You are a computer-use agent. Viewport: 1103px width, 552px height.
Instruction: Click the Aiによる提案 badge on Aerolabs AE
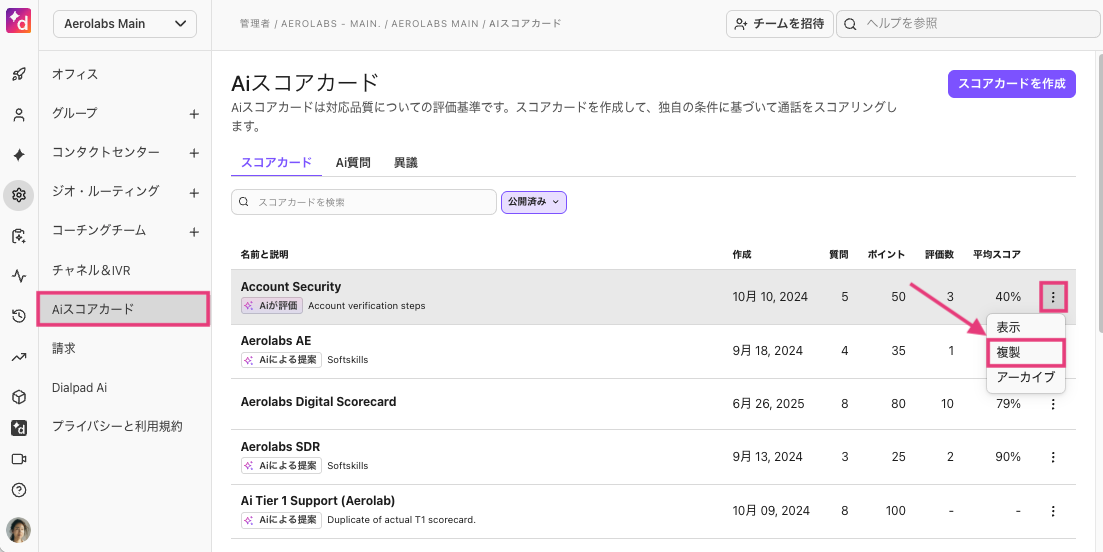point(281,359)
